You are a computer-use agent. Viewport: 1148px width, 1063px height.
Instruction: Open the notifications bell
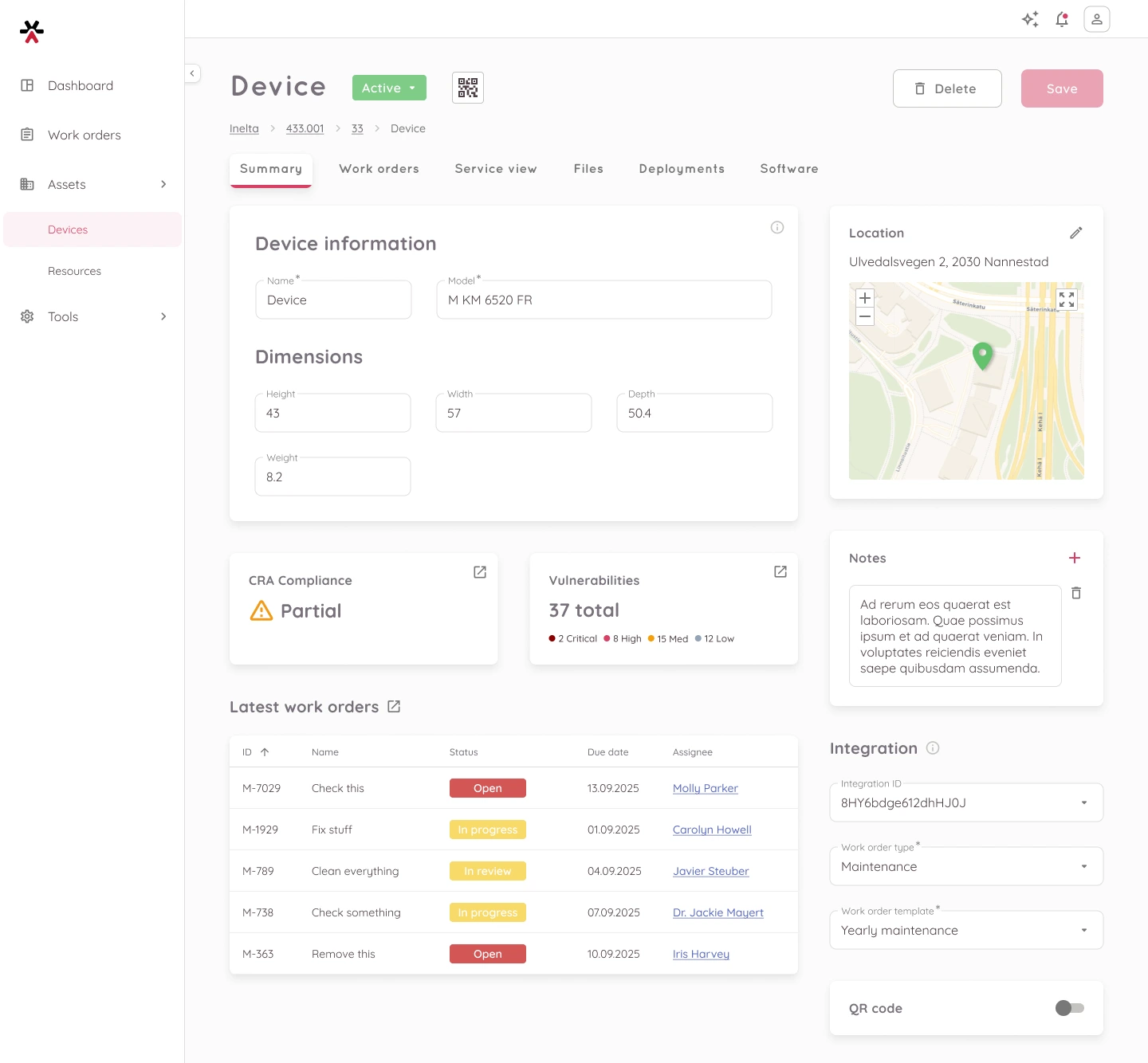pyautogui.click(x=1062, y=19)
